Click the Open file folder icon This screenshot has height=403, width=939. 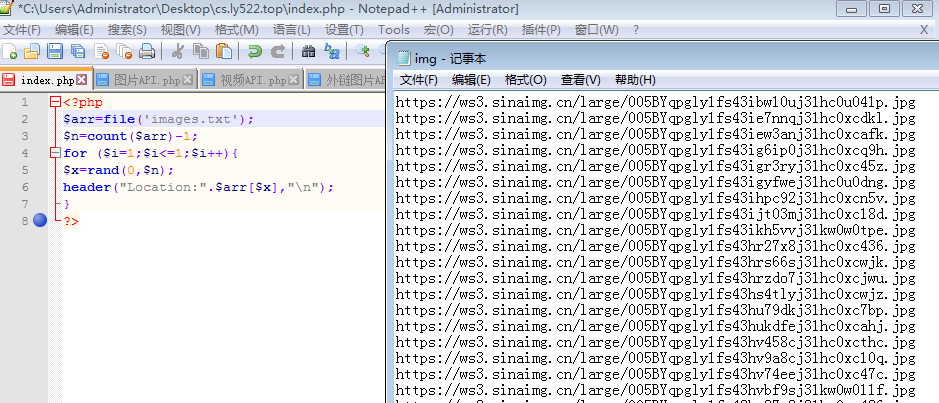point(32,52)
